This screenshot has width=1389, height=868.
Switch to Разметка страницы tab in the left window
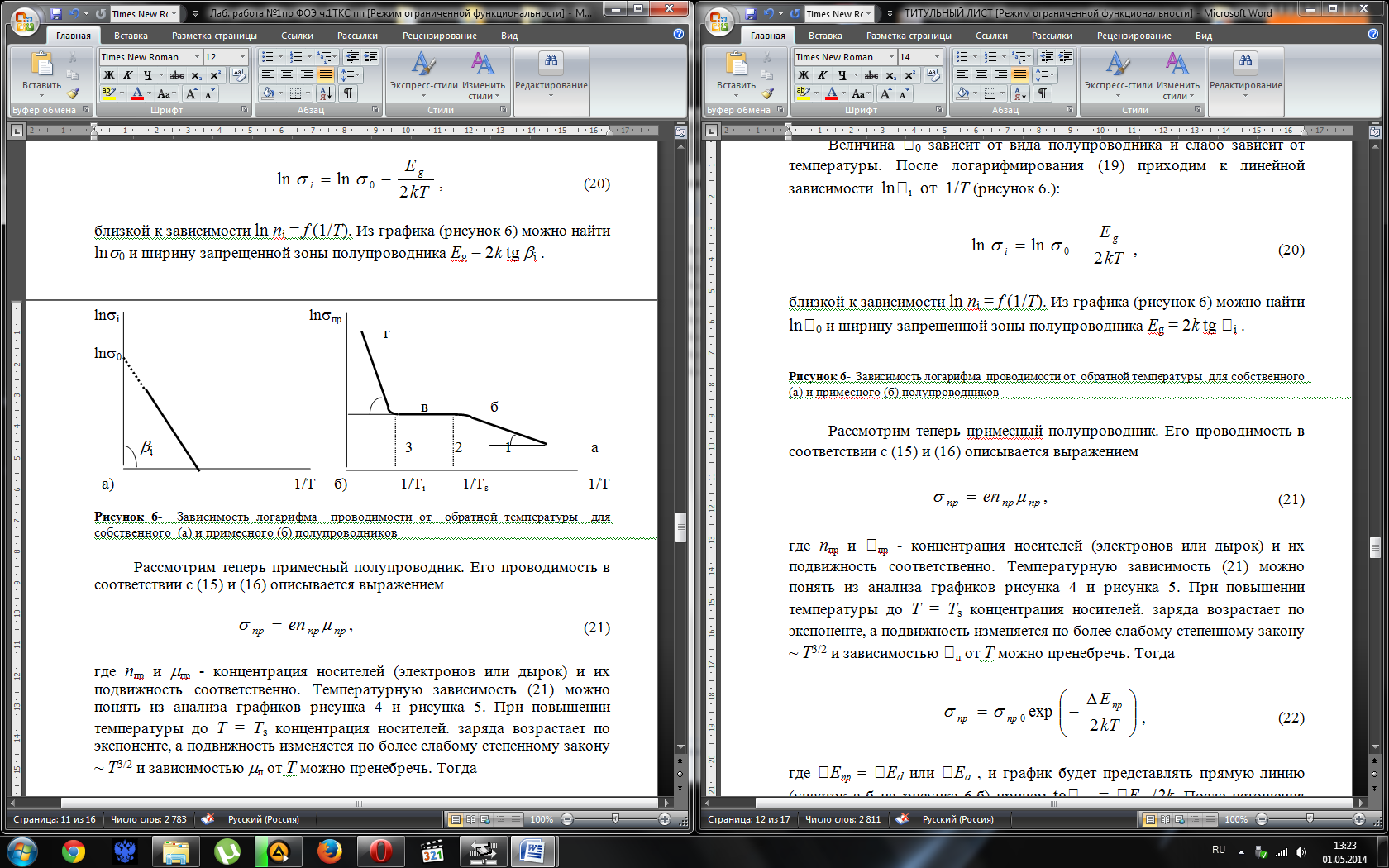tap(214, 36)
